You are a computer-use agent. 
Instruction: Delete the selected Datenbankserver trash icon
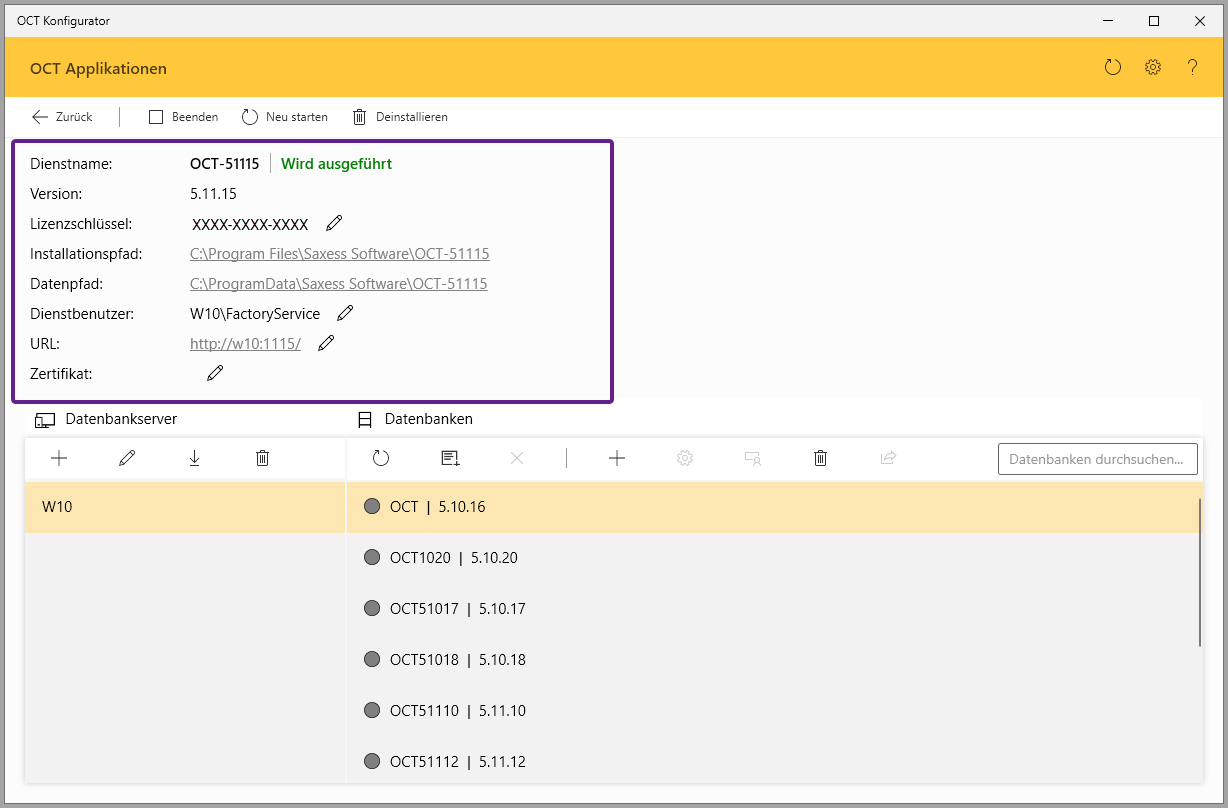(x=262, y=458)
